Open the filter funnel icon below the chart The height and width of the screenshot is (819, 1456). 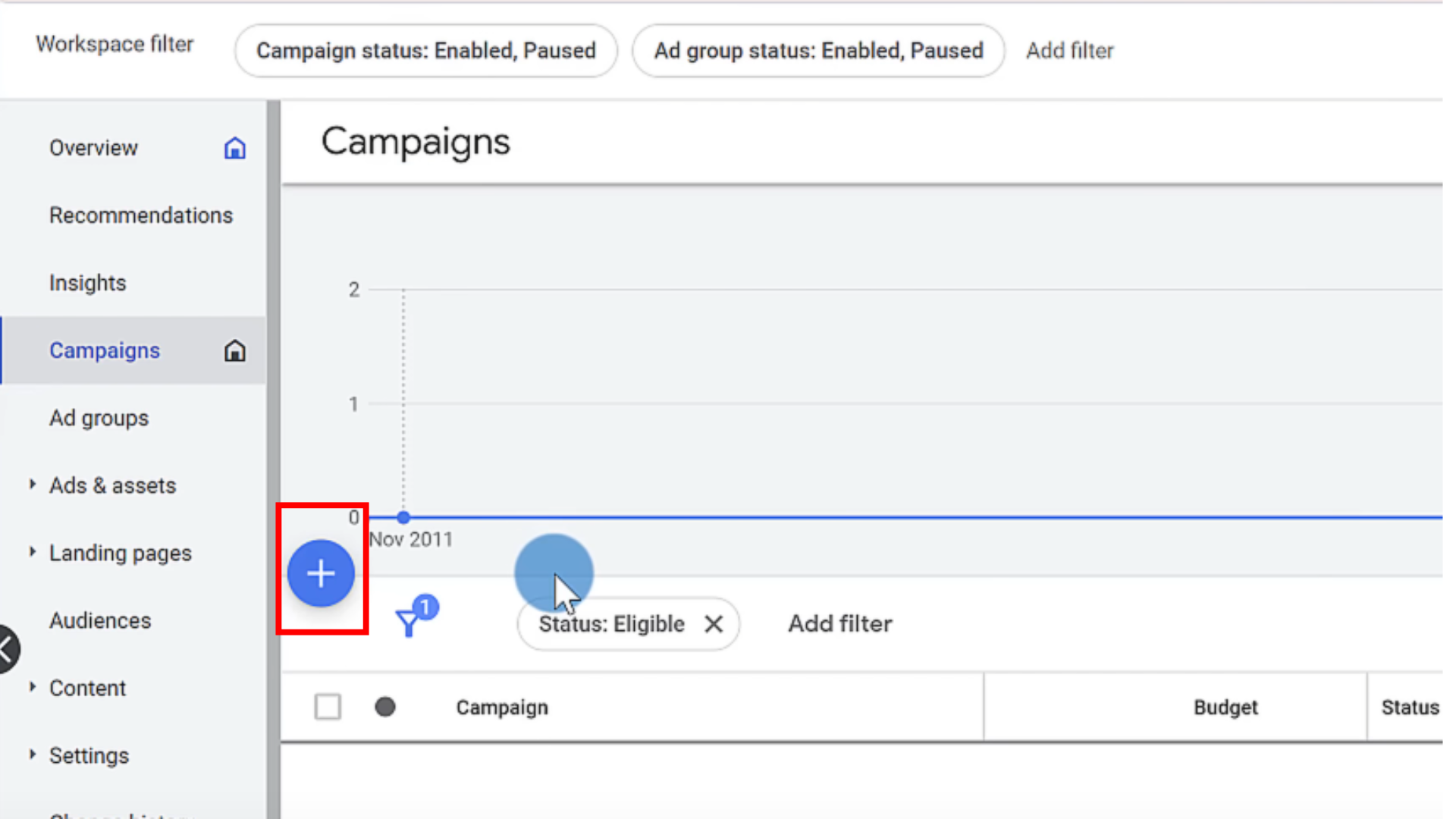pyautogui.click(x=409, y=622)
